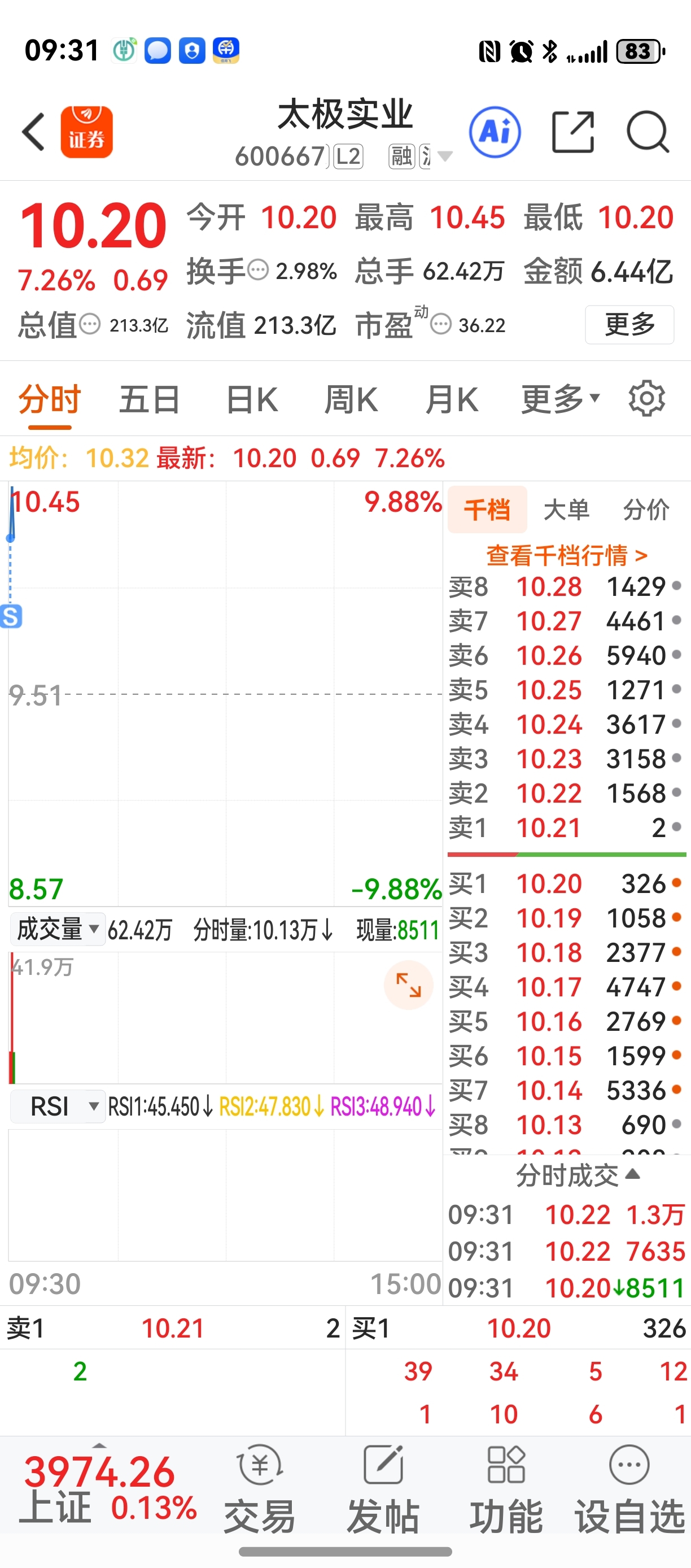Tap info icon next to 市盈
Viewport: 691px width, 1568px height.
point(440,324)
